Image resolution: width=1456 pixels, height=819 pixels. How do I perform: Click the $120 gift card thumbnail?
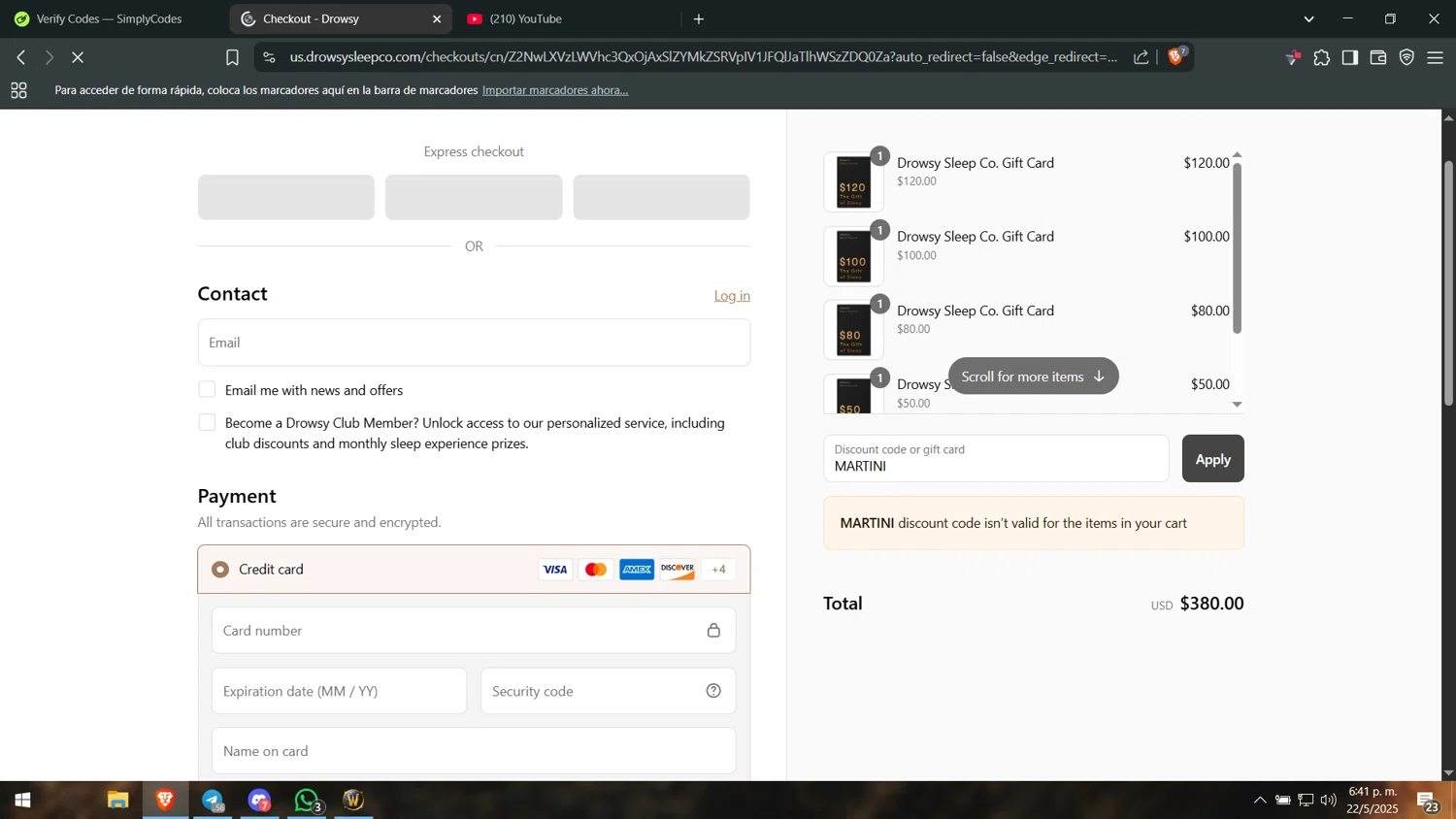[853, 182]
